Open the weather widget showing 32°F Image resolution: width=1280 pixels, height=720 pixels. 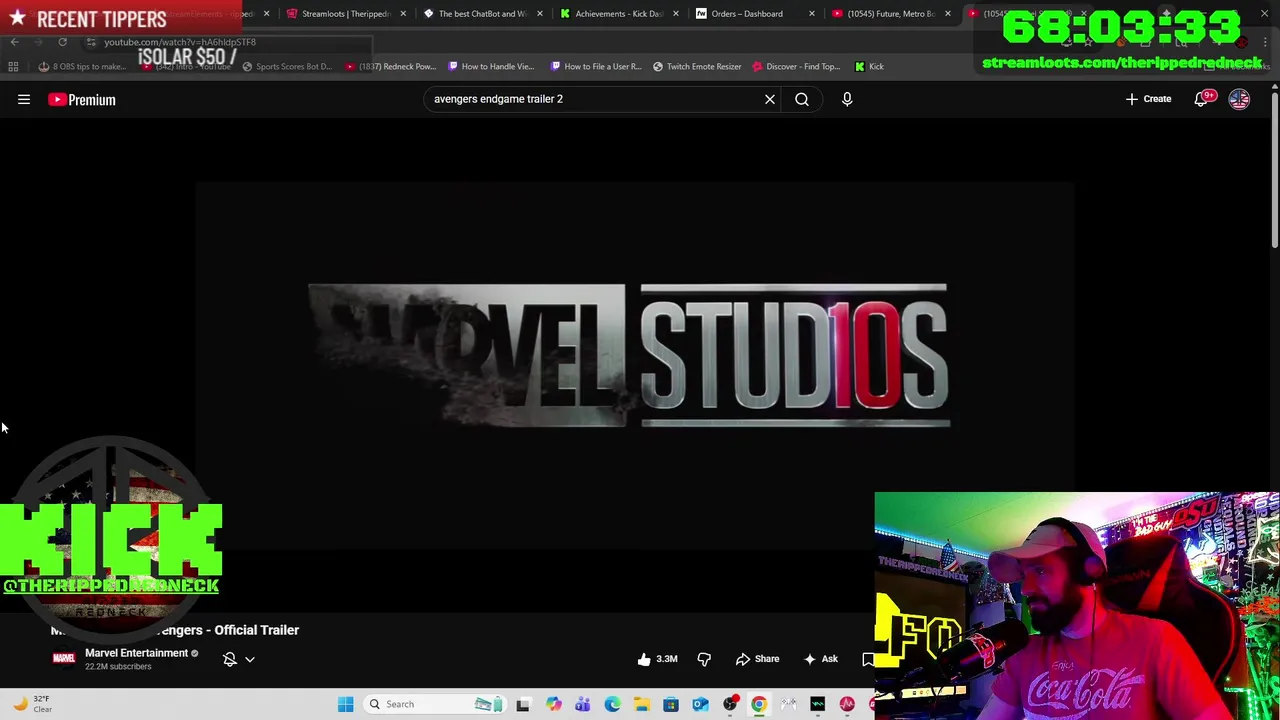point(32,704)
